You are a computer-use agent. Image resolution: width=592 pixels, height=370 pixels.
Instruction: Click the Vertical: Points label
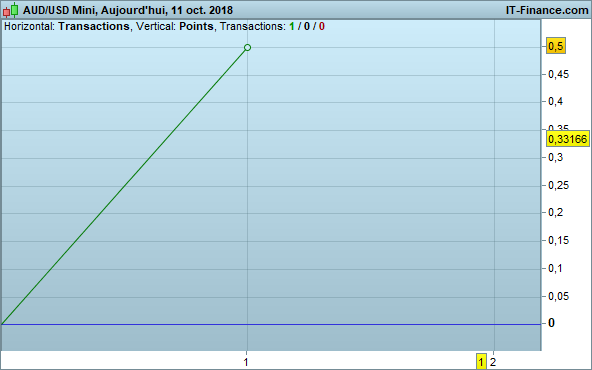coord(175,26)
